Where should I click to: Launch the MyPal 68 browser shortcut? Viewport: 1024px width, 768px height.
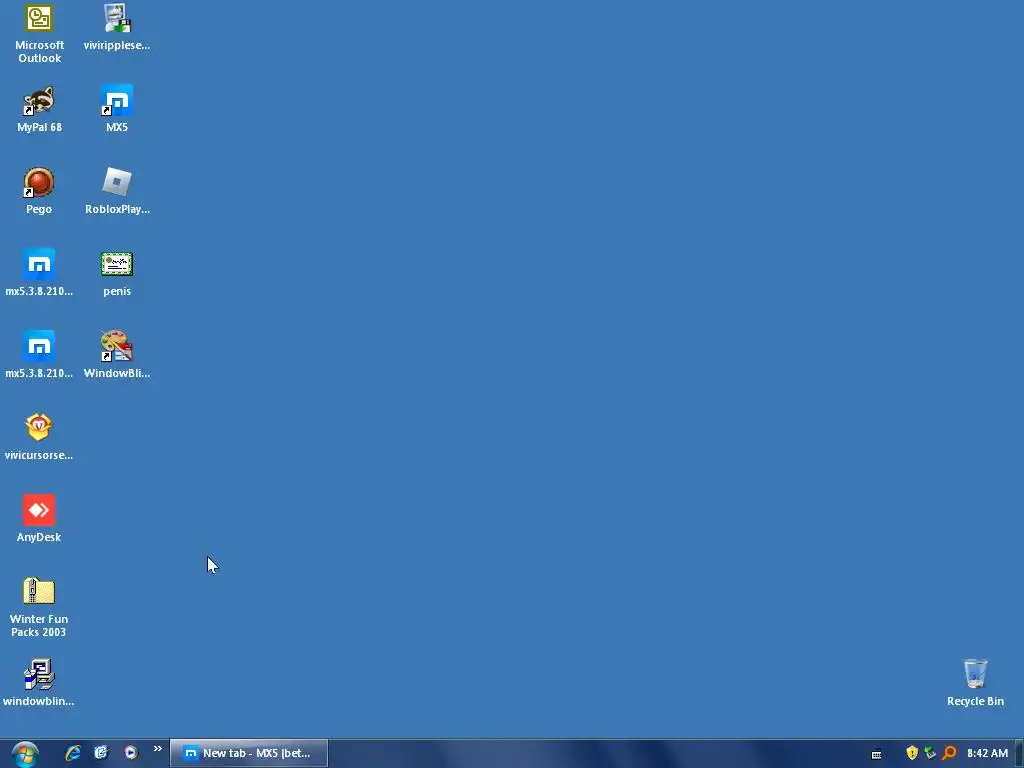tap(39, 109)
